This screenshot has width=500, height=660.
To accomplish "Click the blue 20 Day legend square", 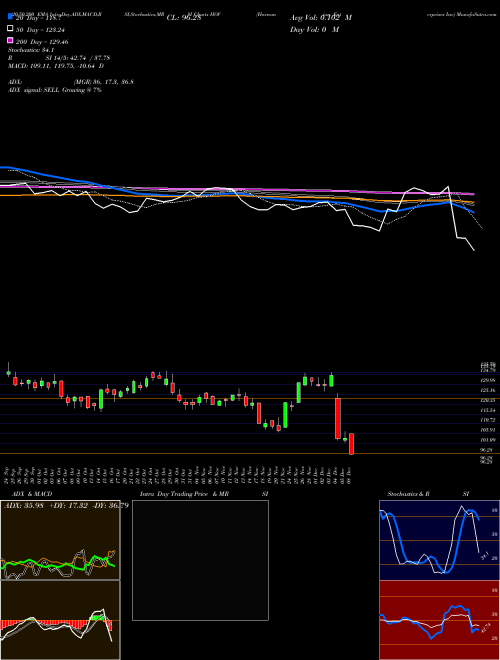I will click(x=10, y=17).
